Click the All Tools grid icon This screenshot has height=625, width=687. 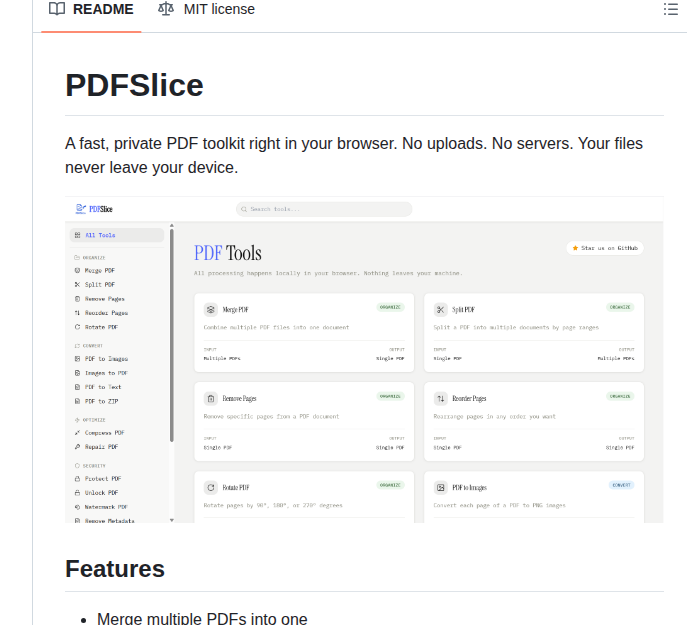tap(78, 235)
